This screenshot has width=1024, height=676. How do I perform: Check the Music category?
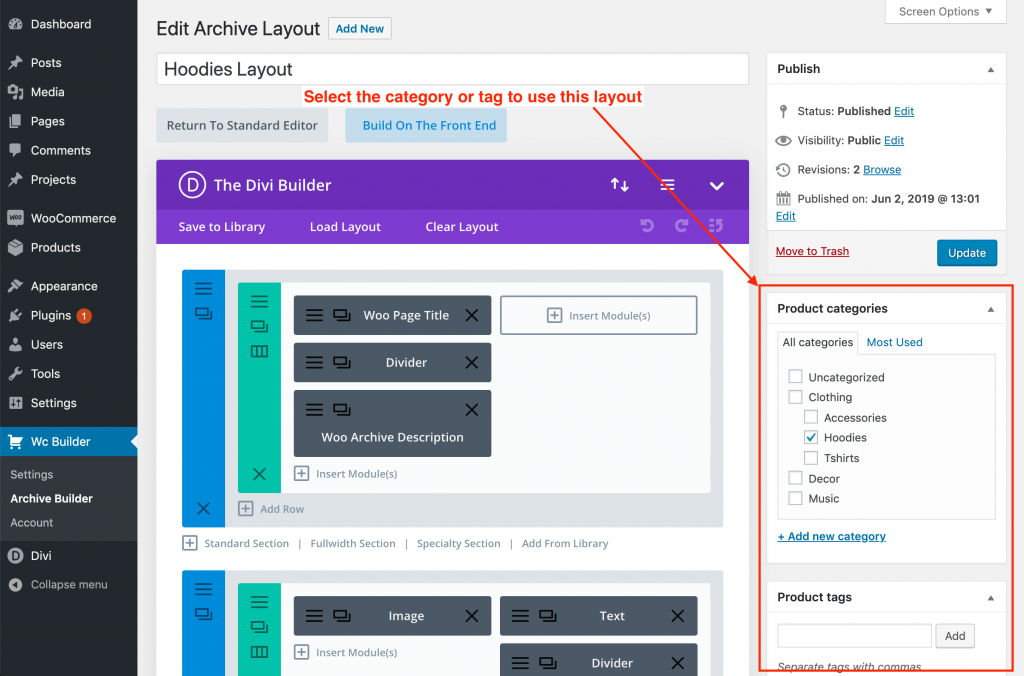coord(795,498)
